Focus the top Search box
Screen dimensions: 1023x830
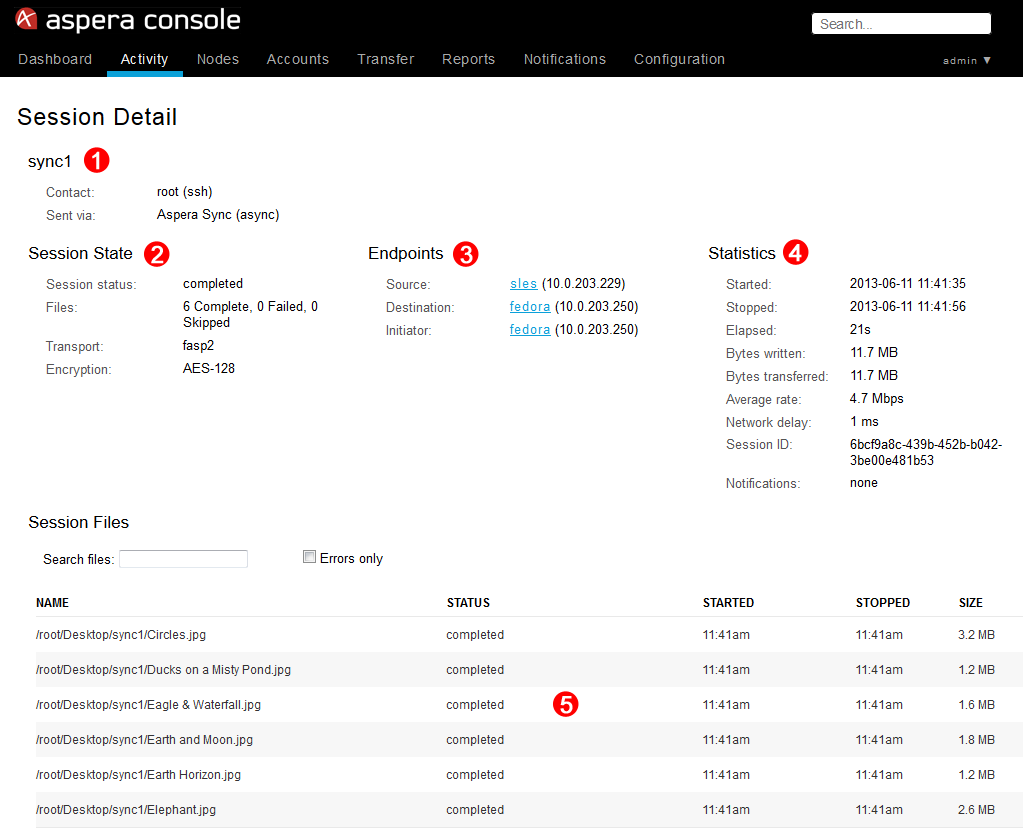tap(901, 23)
